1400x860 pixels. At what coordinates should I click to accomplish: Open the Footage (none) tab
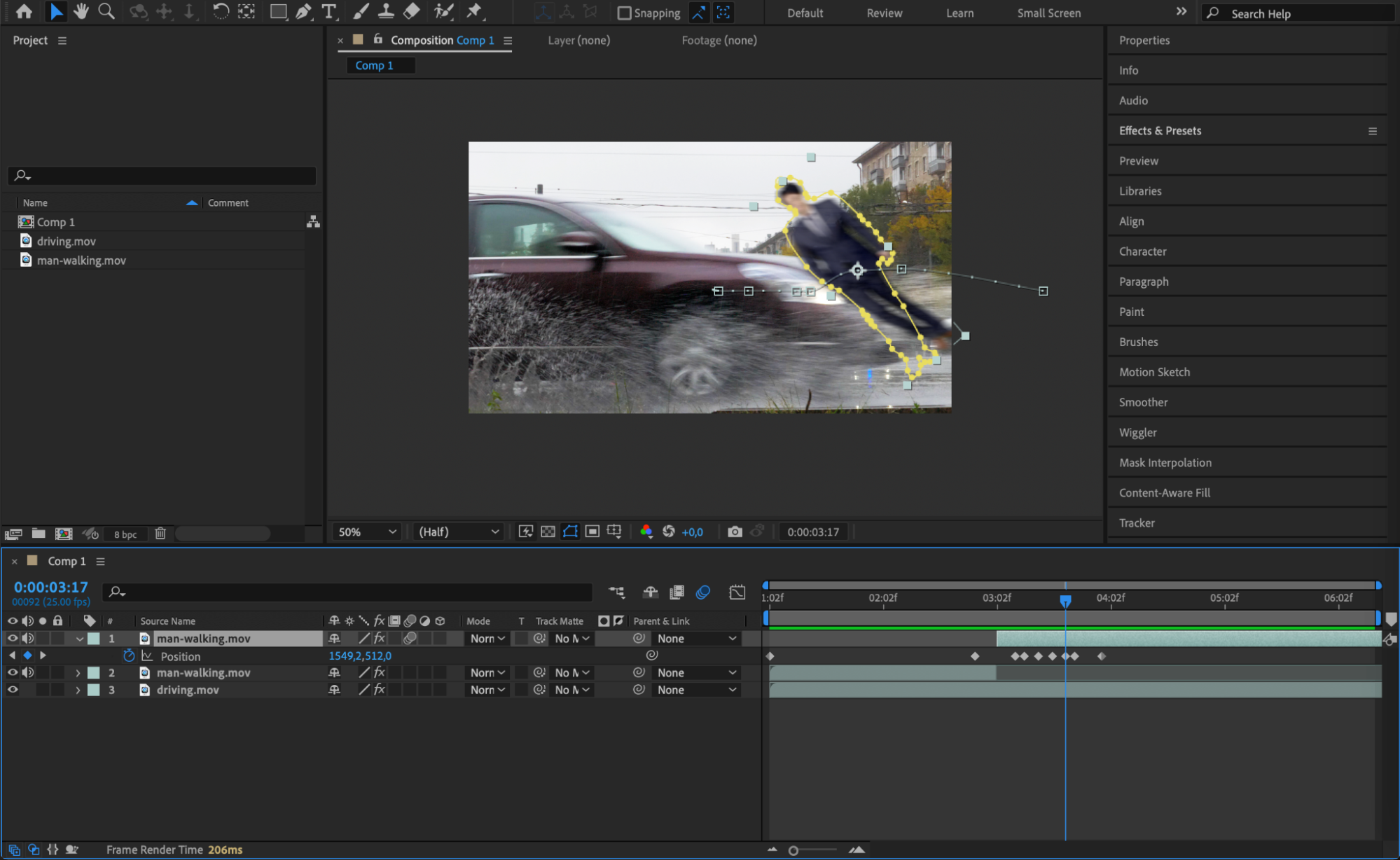click(x=719, y=41)
